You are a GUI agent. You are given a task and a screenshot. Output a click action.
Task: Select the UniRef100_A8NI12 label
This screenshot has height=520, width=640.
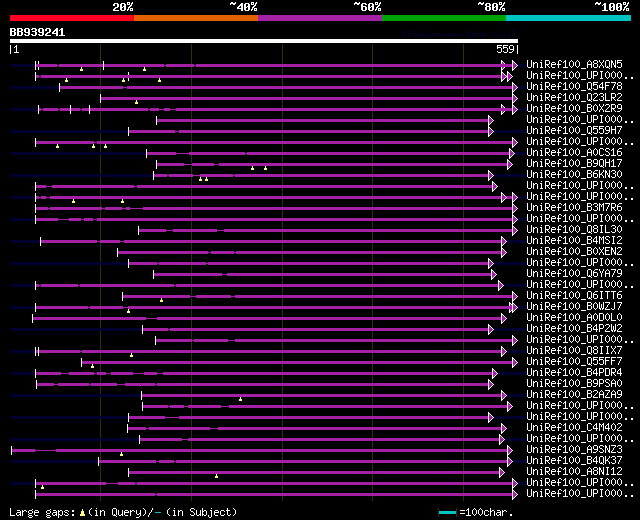click(x=574, y=472)
